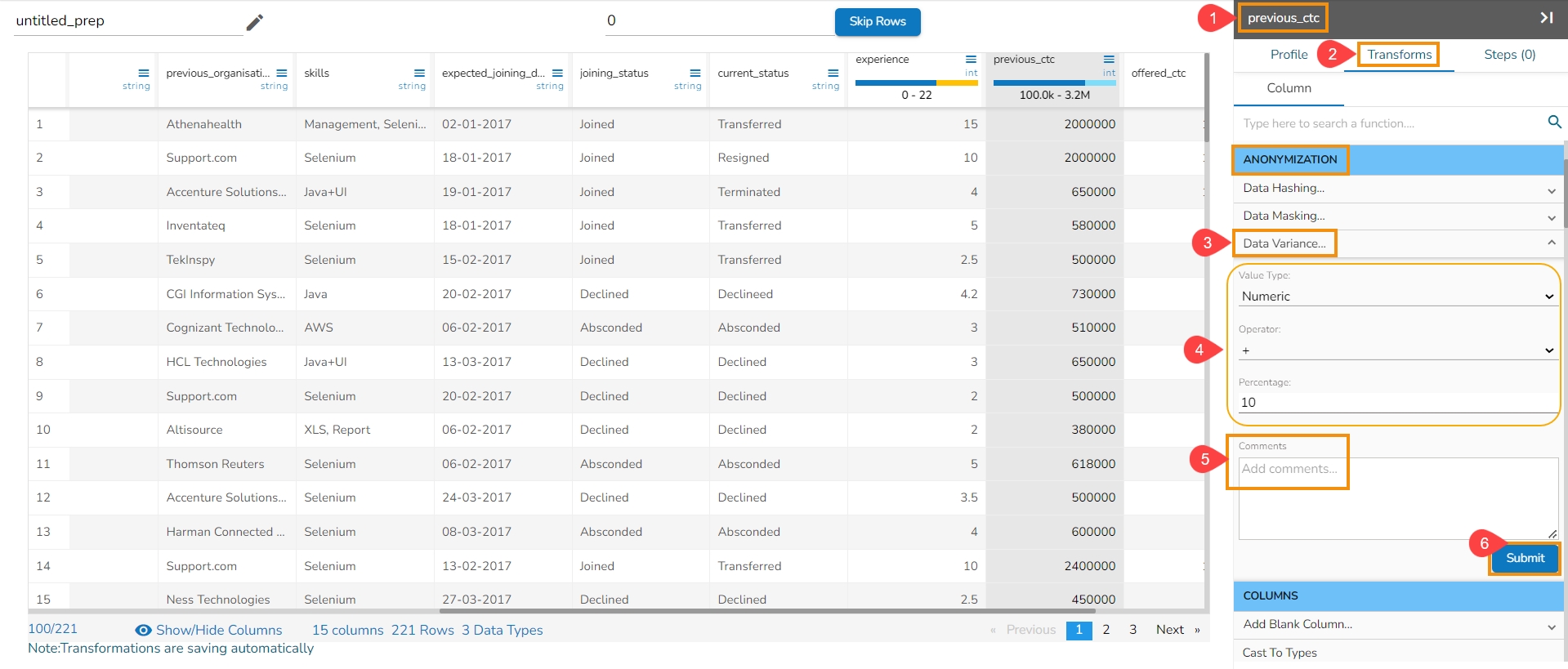Switch to the Transforms tab

1399,55
